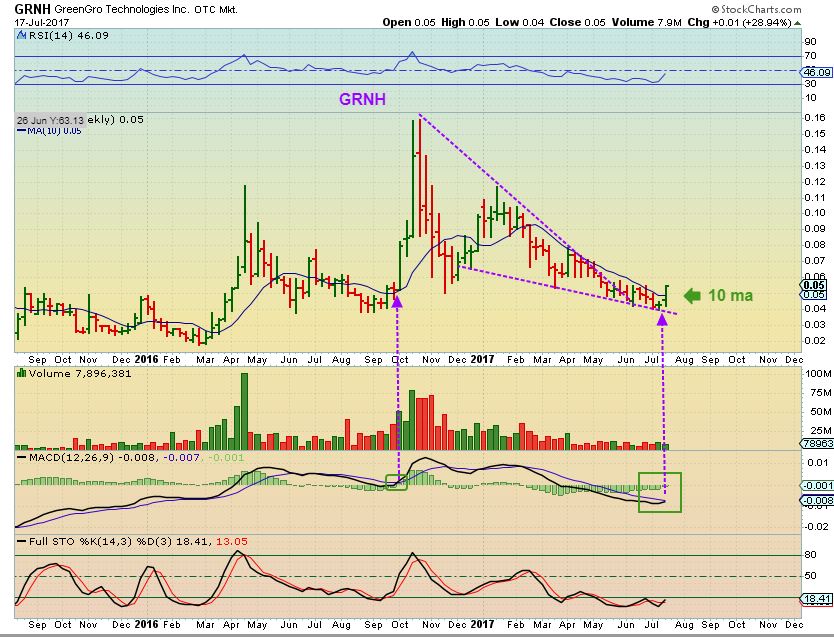
Task: Click the 18.41 stochastic value tag
Action: click(x=817, y=599)
